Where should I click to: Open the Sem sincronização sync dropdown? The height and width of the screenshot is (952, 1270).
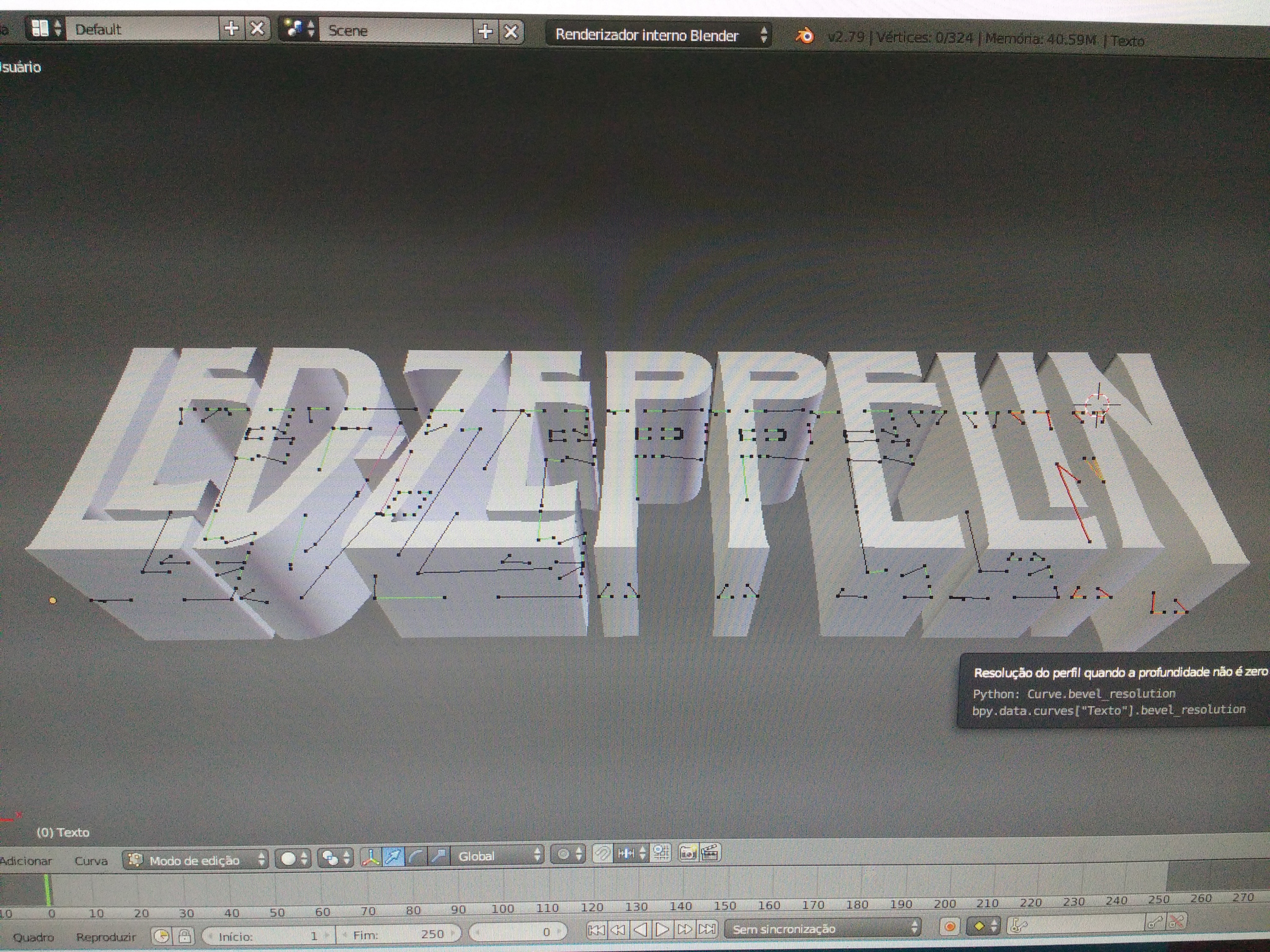[x=823, y=928]
